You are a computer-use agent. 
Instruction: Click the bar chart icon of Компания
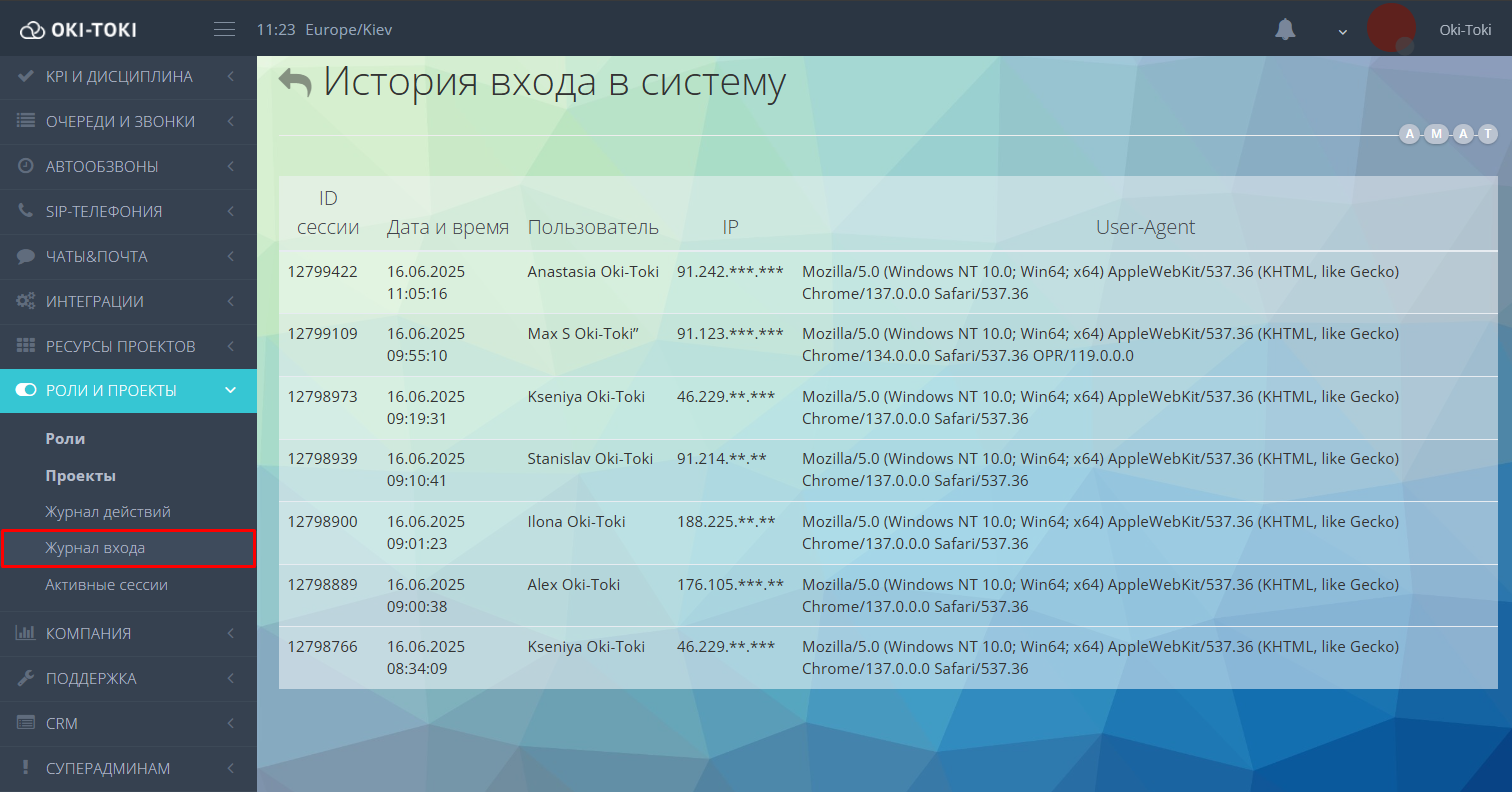(x=27, y=633)
